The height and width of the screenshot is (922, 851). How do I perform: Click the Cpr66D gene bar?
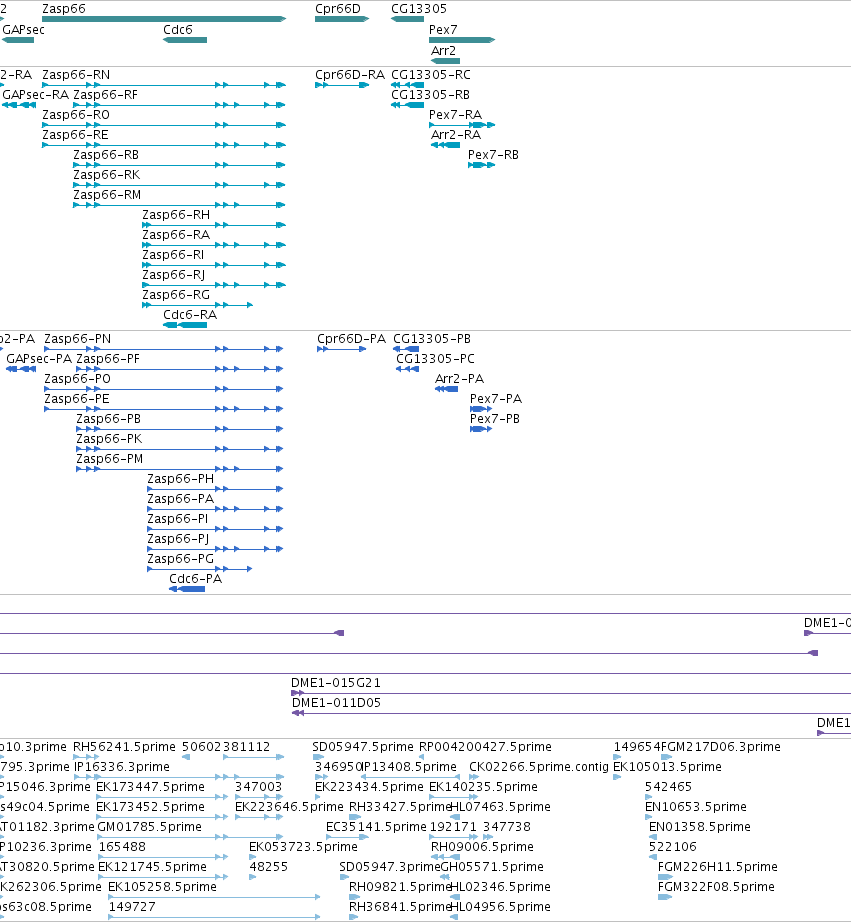pyautogui.click(x=342, y=19)
